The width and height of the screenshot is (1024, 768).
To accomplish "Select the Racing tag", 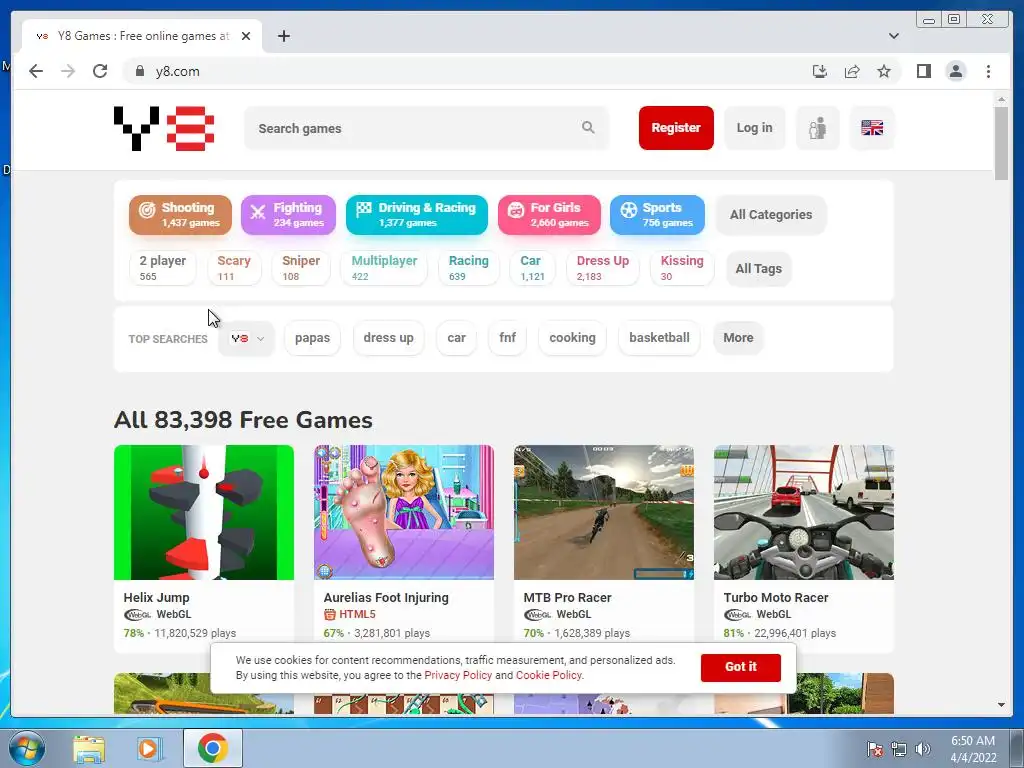I will click(x=468, y=268).
